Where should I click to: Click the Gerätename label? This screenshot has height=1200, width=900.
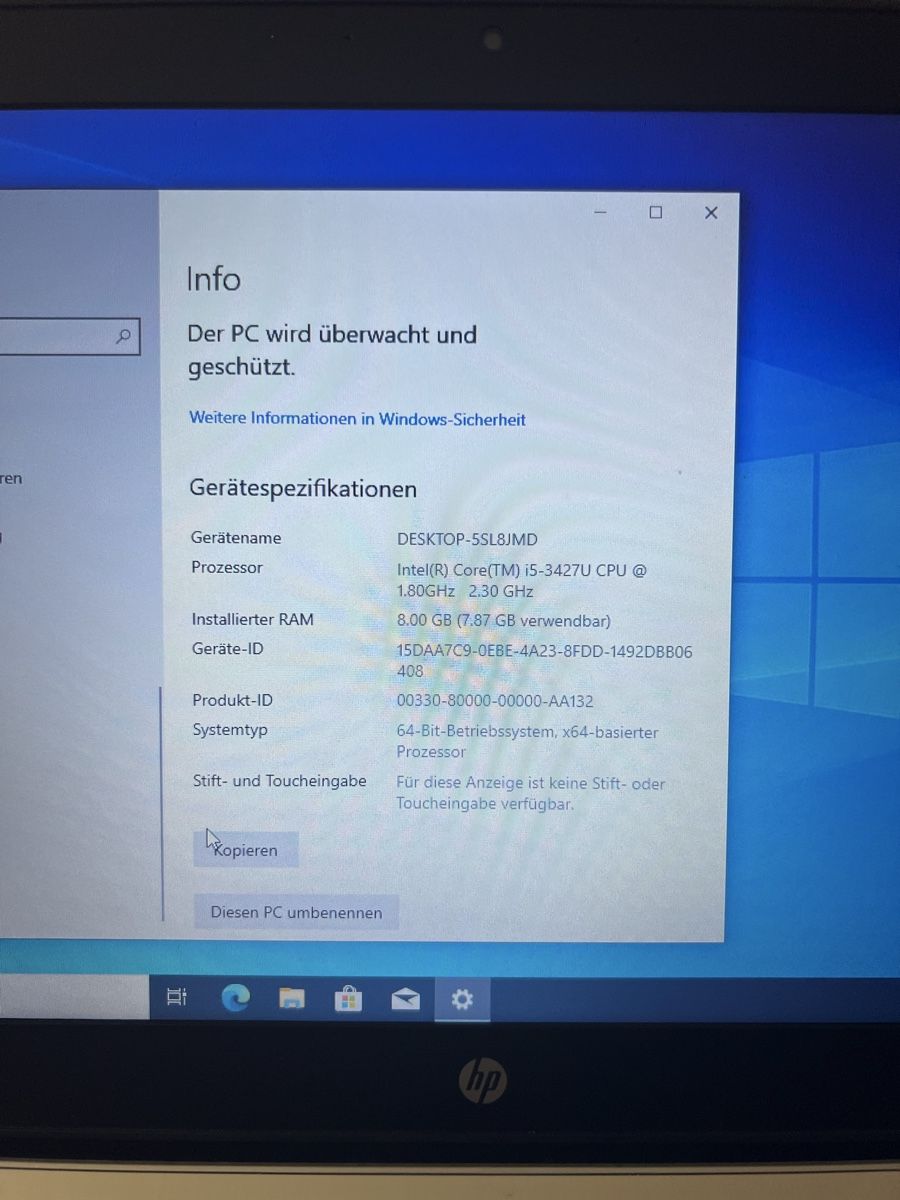click(236, 538)
